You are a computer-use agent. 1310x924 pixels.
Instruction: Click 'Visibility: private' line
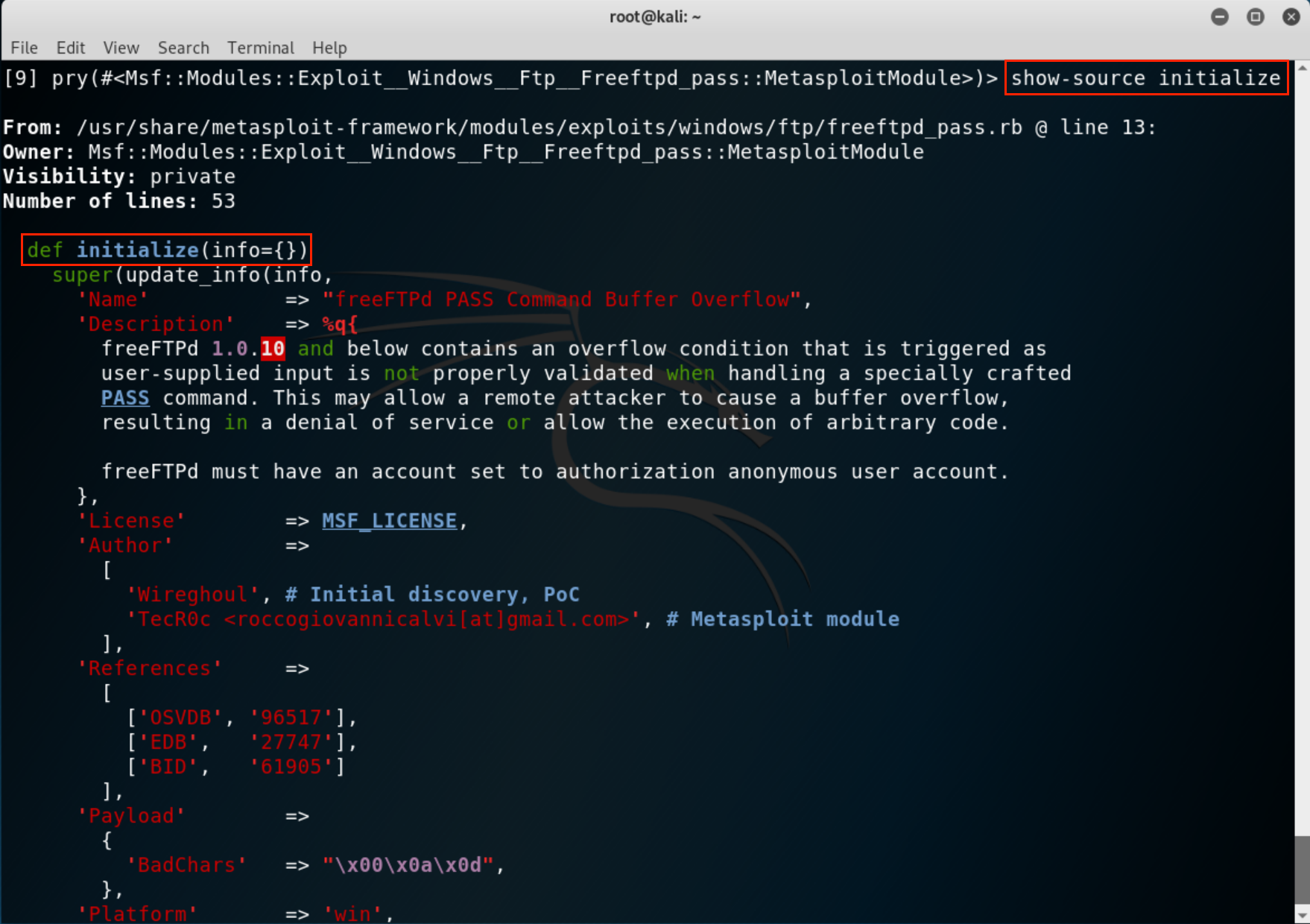pos(119,176)
